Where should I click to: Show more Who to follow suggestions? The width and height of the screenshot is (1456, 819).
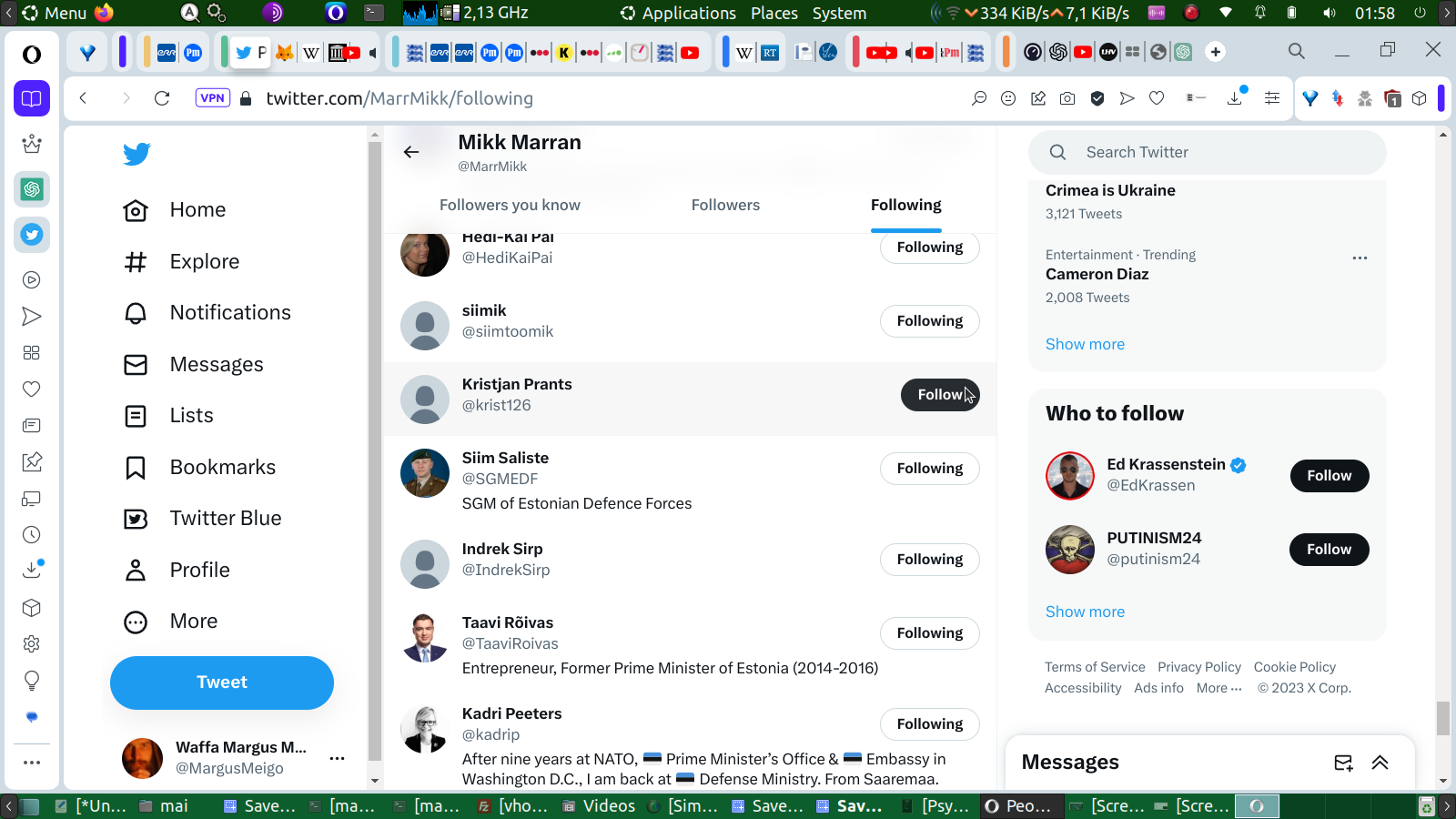pyautogui.click(x=1085, y=612)
